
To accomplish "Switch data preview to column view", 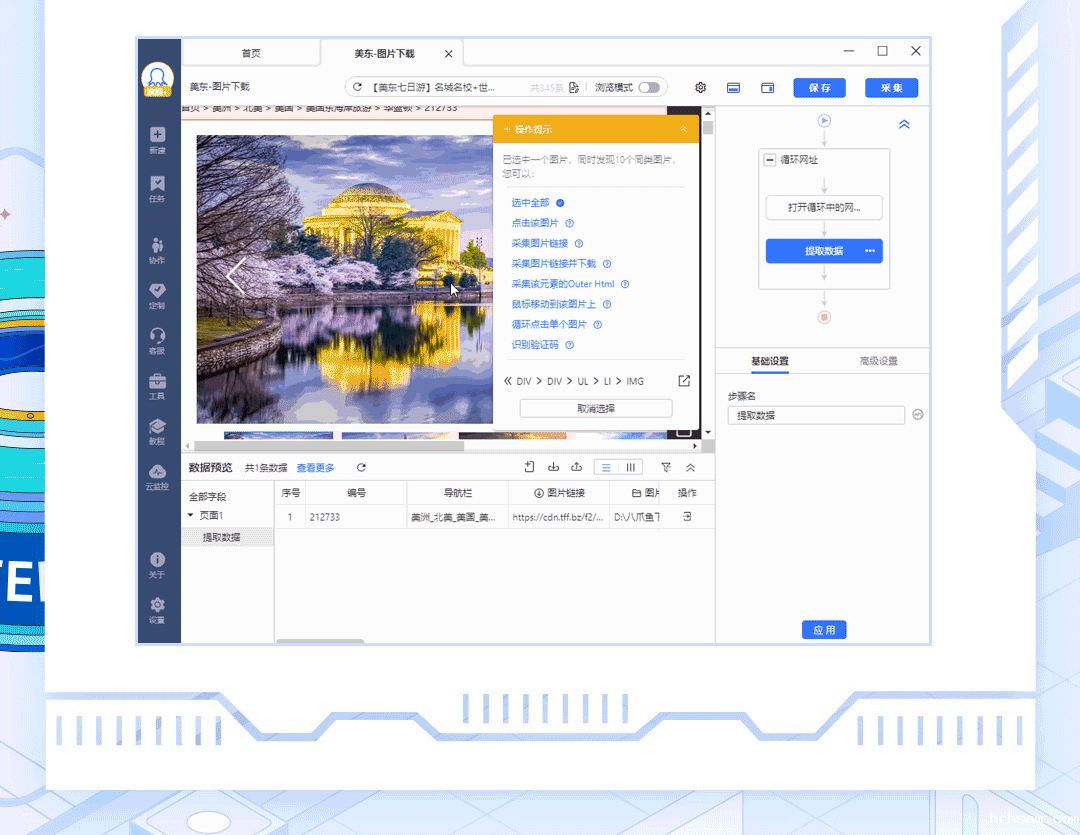I will click(x=631, y=467).
